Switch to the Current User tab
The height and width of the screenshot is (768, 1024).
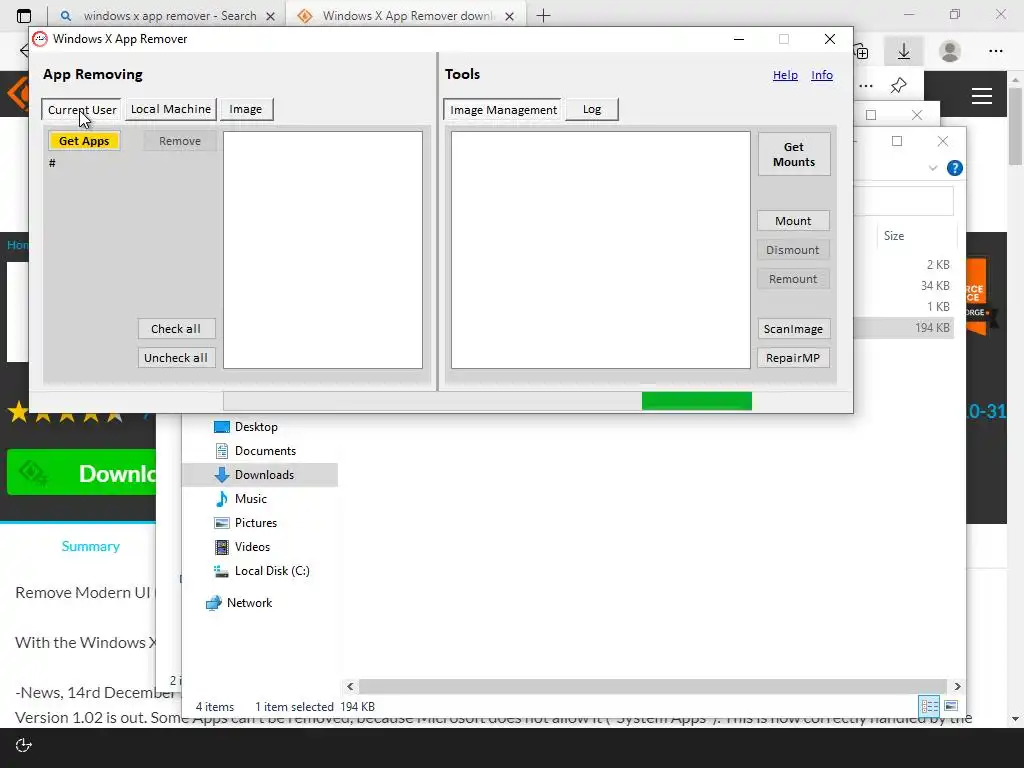tap(82, 110)
